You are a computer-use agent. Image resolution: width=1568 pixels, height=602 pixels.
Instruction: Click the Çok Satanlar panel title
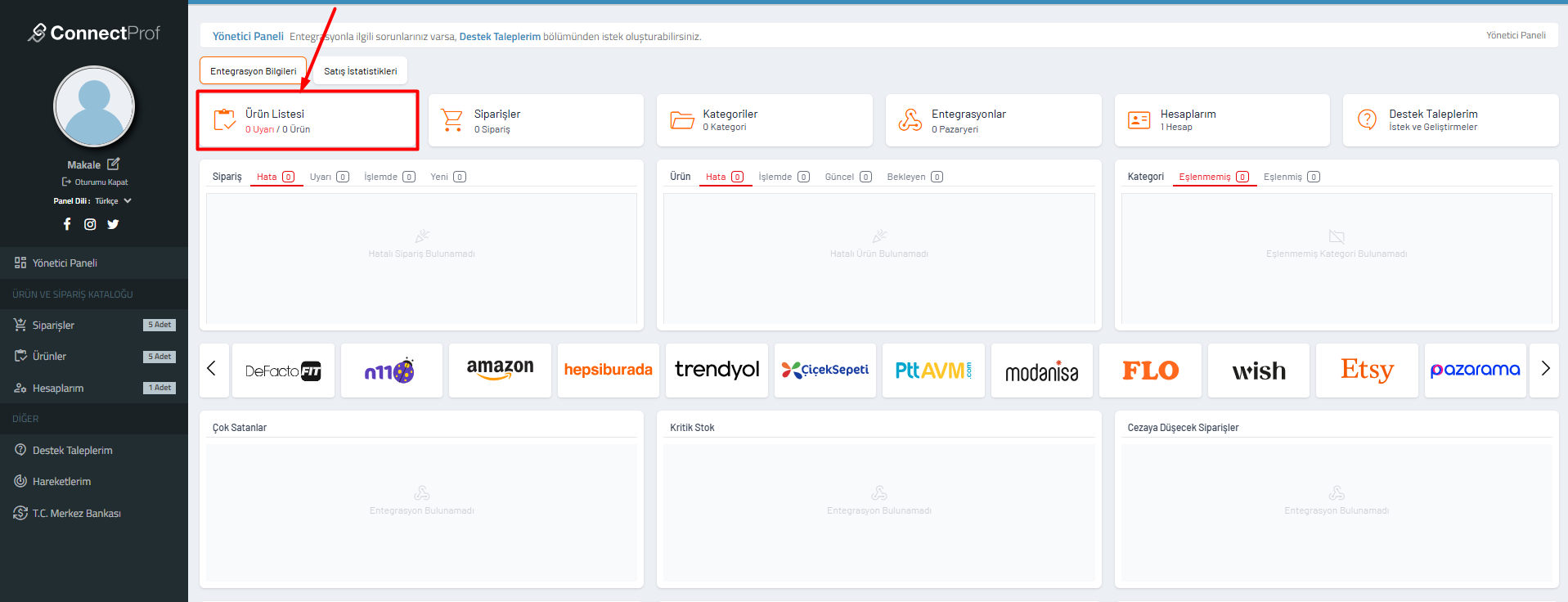tap(240, 428)
